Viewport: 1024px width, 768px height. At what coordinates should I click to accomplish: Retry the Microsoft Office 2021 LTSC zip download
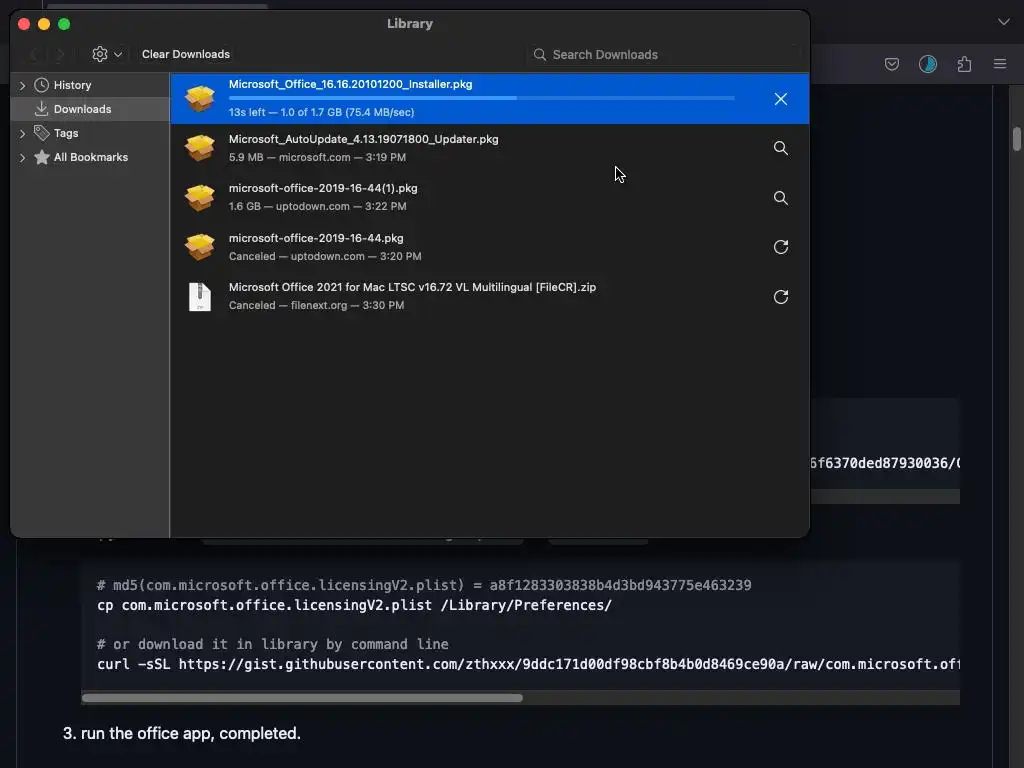point(780,297)
